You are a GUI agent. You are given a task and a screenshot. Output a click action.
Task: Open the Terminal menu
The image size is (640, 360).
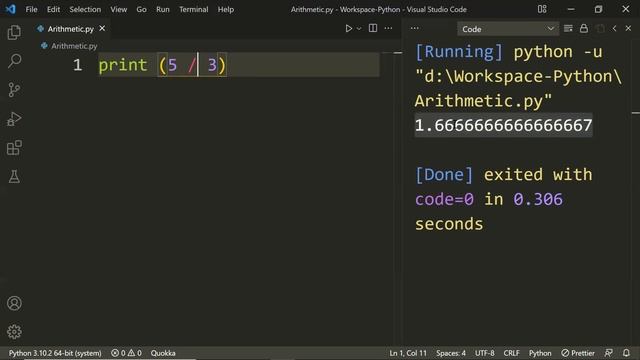pyautogui.click(x=193, y=9)
